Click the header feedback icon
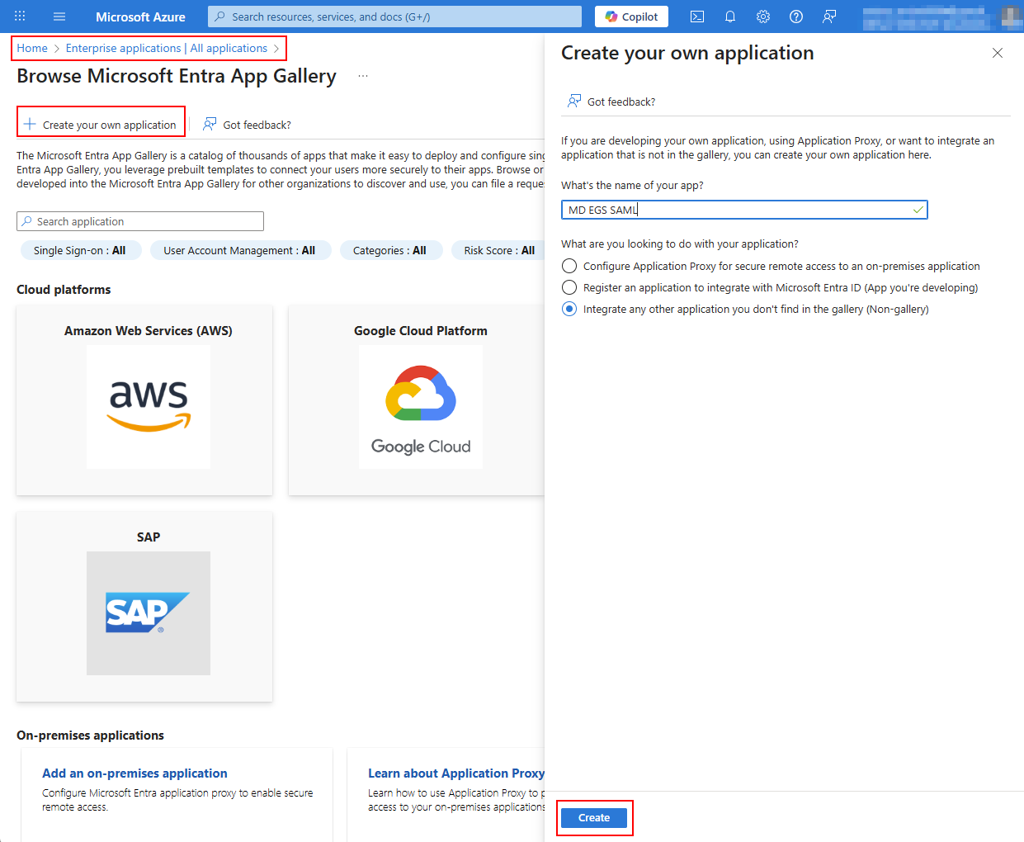The height and width of the screenshot is (842, 1024). click(x=829, y=17)
